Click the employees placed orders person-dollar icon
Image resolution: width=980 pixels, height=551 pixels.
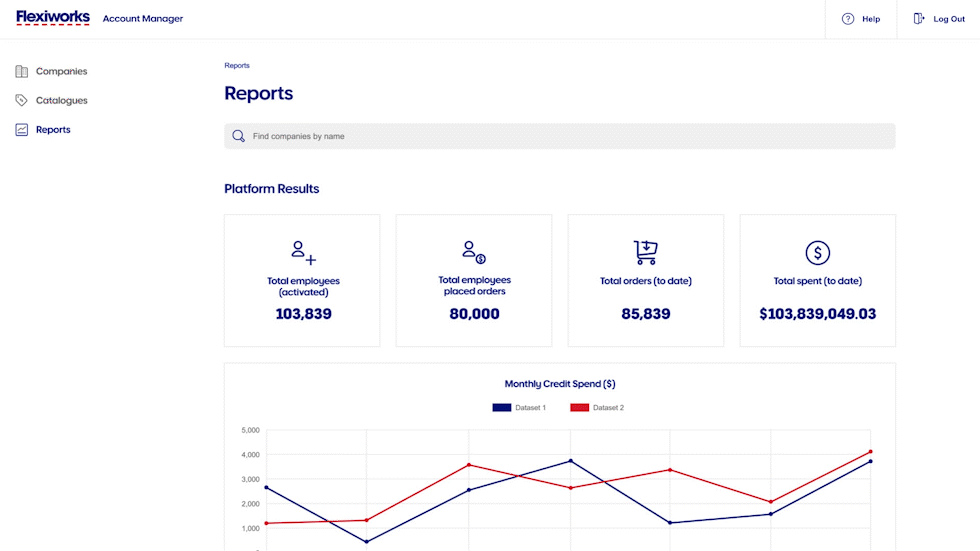[x=474, y=252]
